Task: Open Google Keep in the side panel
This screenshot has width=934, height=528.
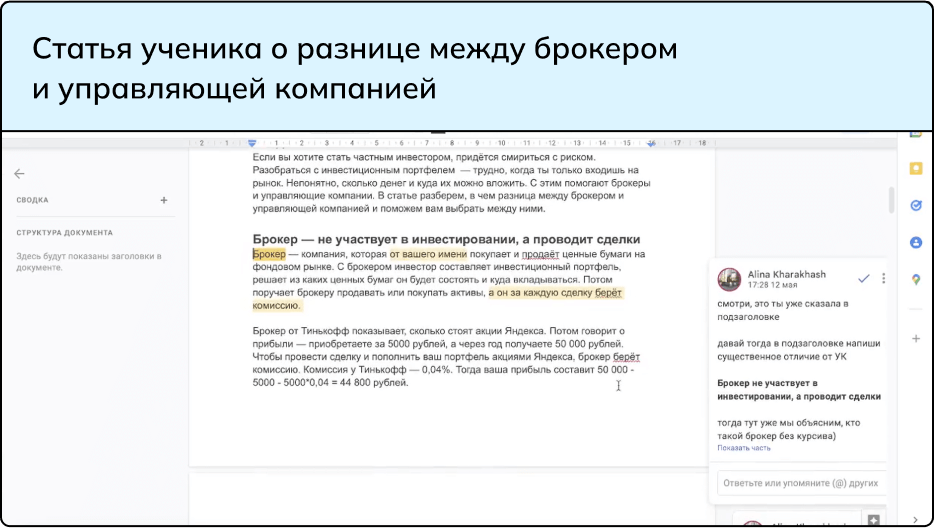Action: [x=916, y=169]
